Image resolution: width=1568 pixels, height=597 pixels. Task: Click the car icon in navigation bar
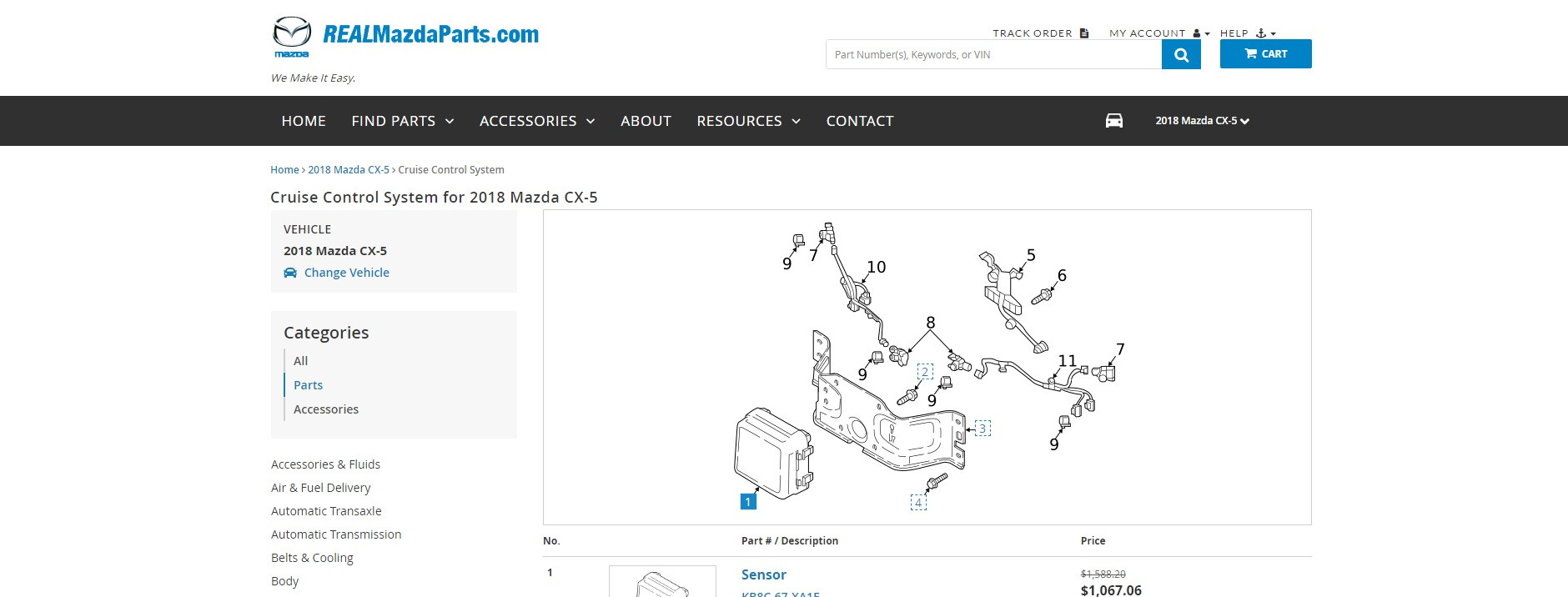[1114, 121]
